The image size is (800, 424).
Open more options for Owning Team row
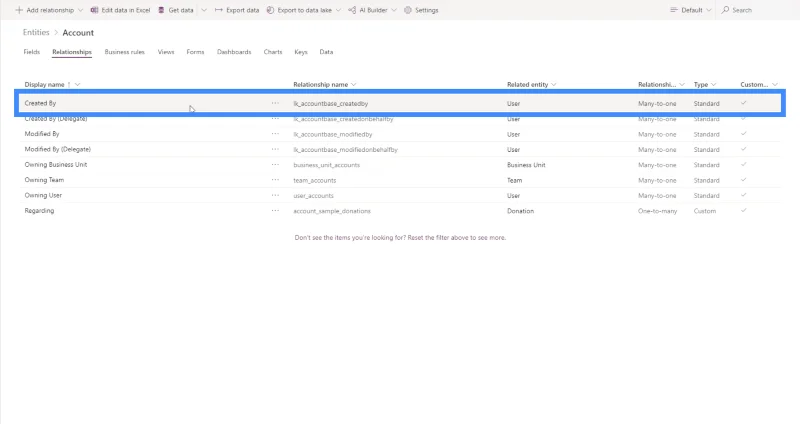tap(276, 180)
